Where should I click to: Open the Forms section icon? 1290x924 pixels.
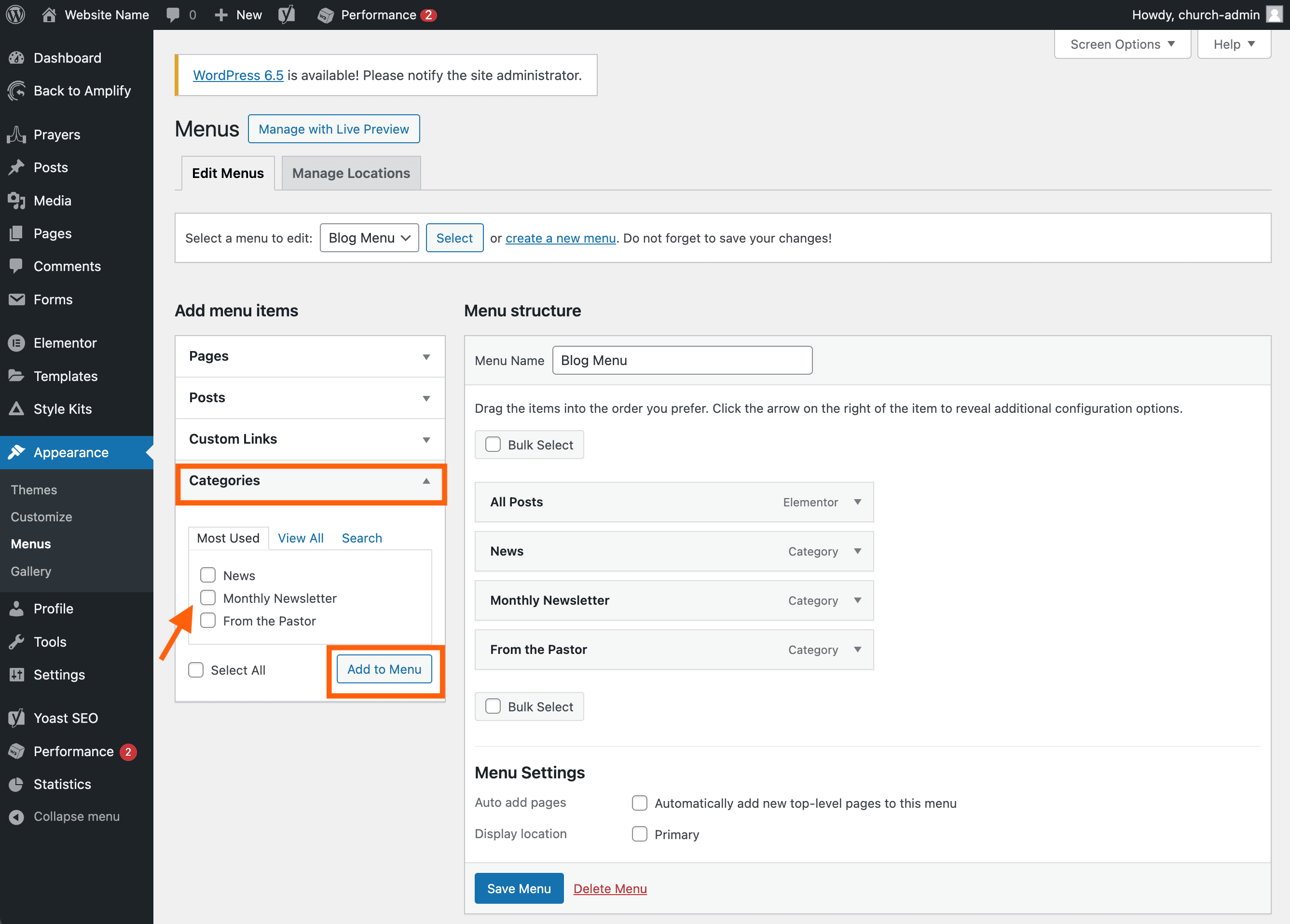pos(16,299)
